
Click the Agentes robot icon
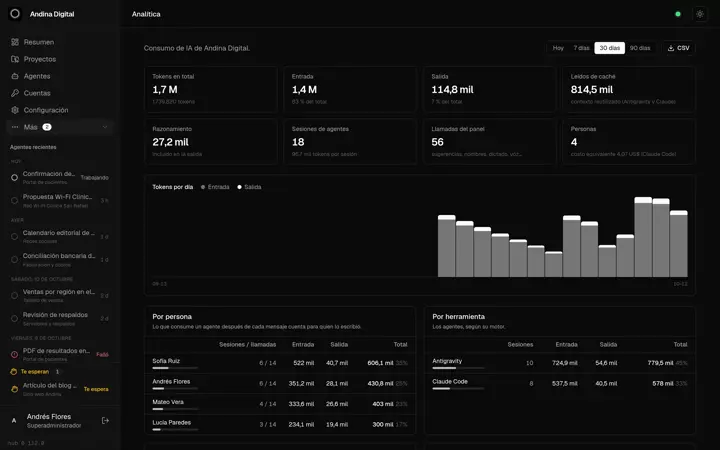(x=15, y=76)
